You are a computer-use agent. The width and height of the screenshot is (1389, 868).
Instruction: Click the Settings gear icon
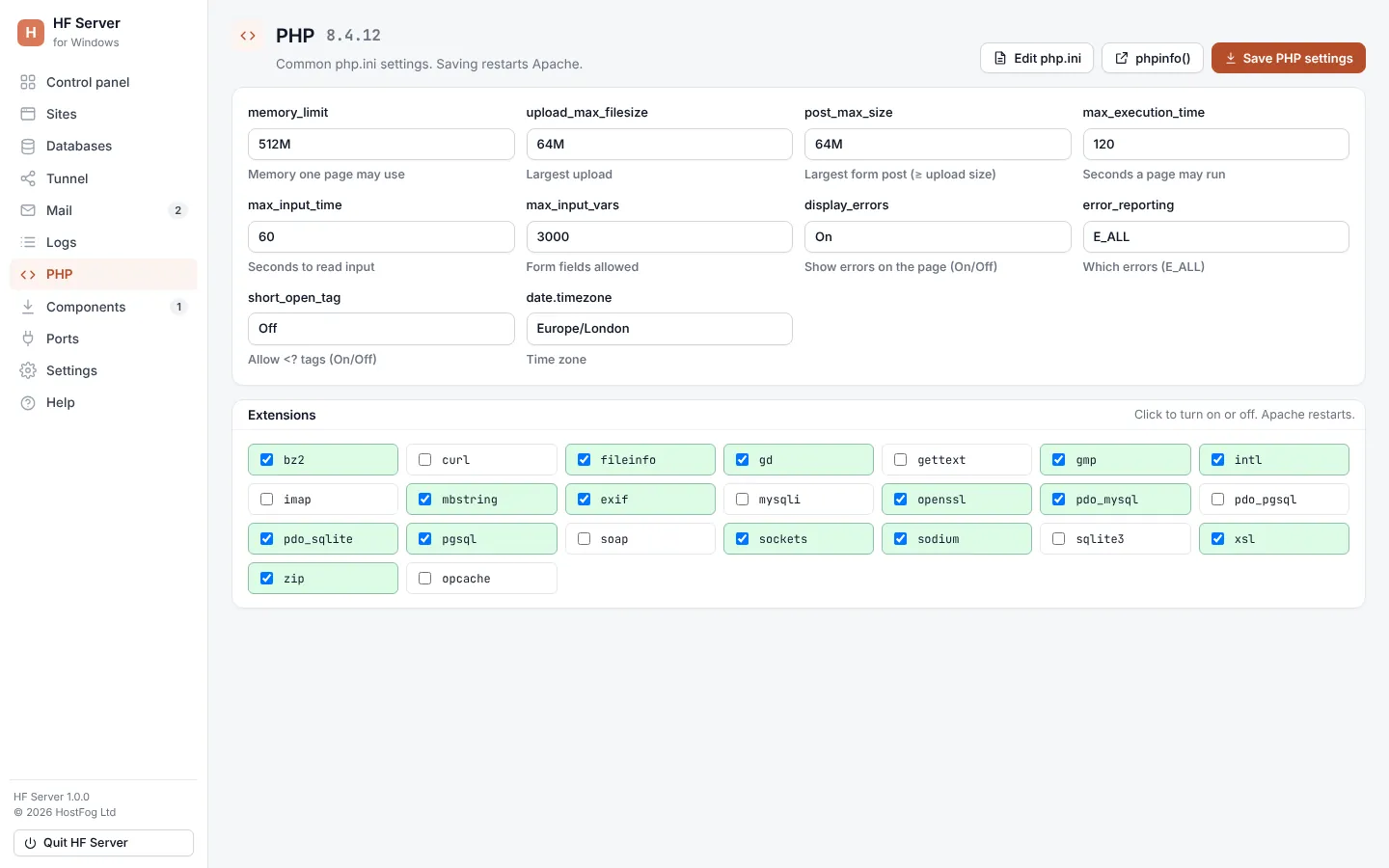coord(28,370)
